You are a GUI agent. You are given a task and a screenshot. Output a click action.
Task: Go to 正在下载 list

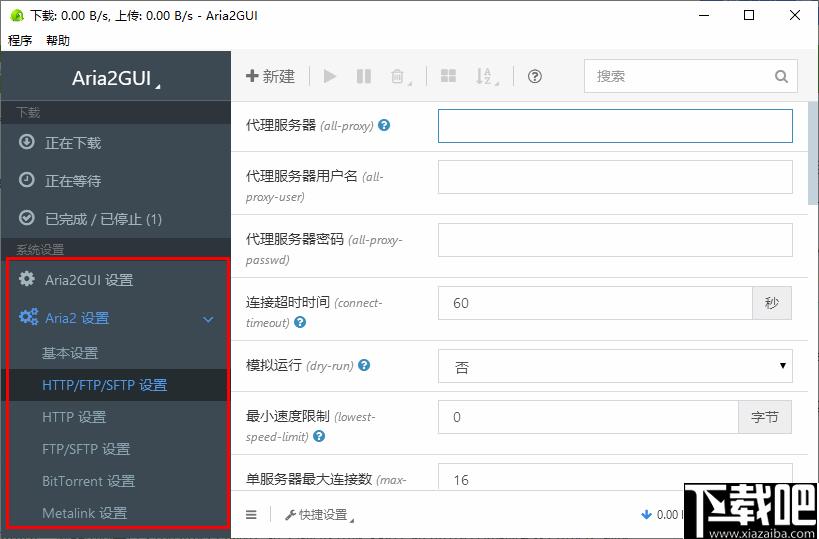click(x=115, y=143)
